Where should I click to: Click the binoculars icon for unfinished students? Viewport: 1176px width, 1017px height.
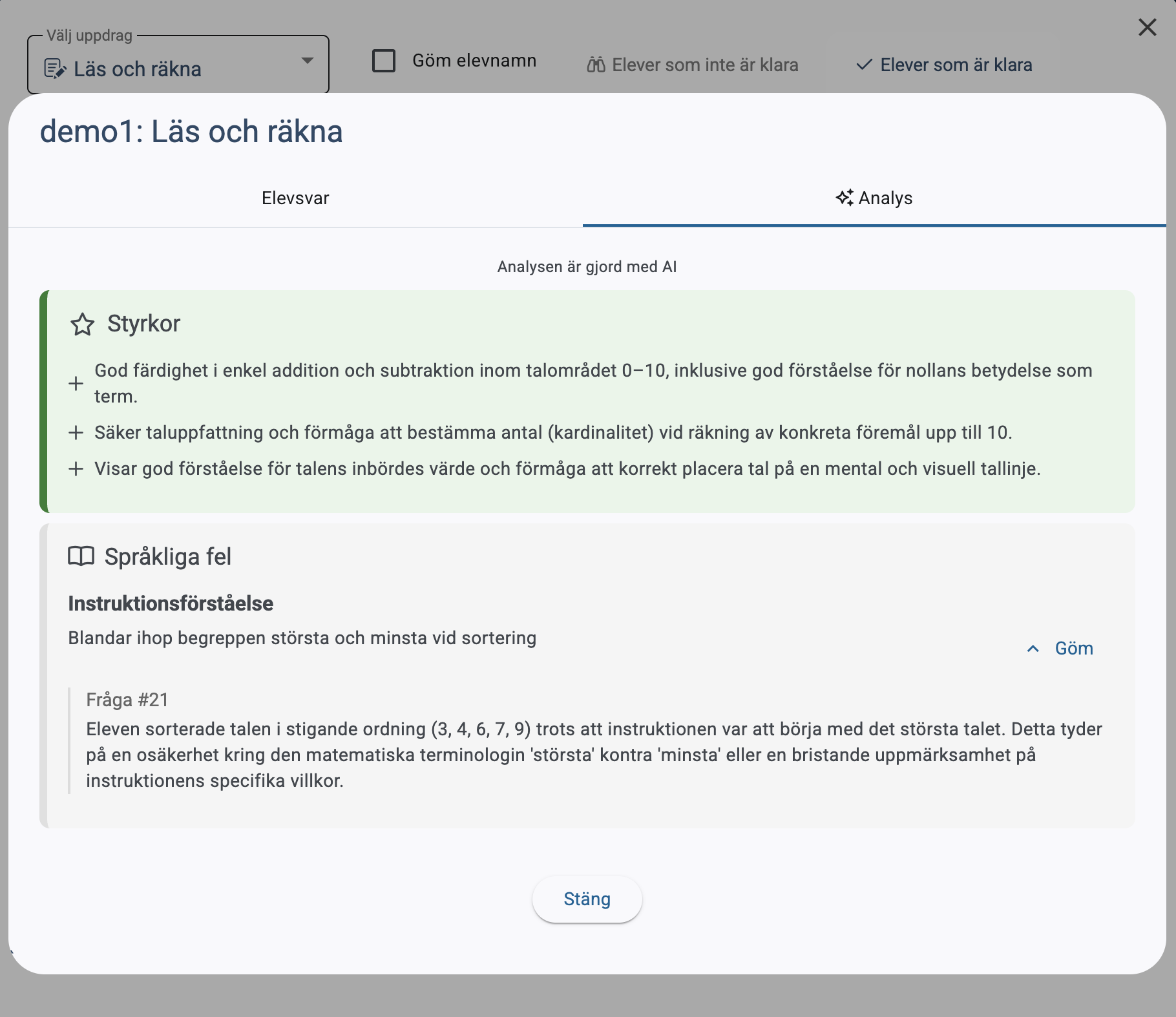pyautogui.click(x=596, y=65)
